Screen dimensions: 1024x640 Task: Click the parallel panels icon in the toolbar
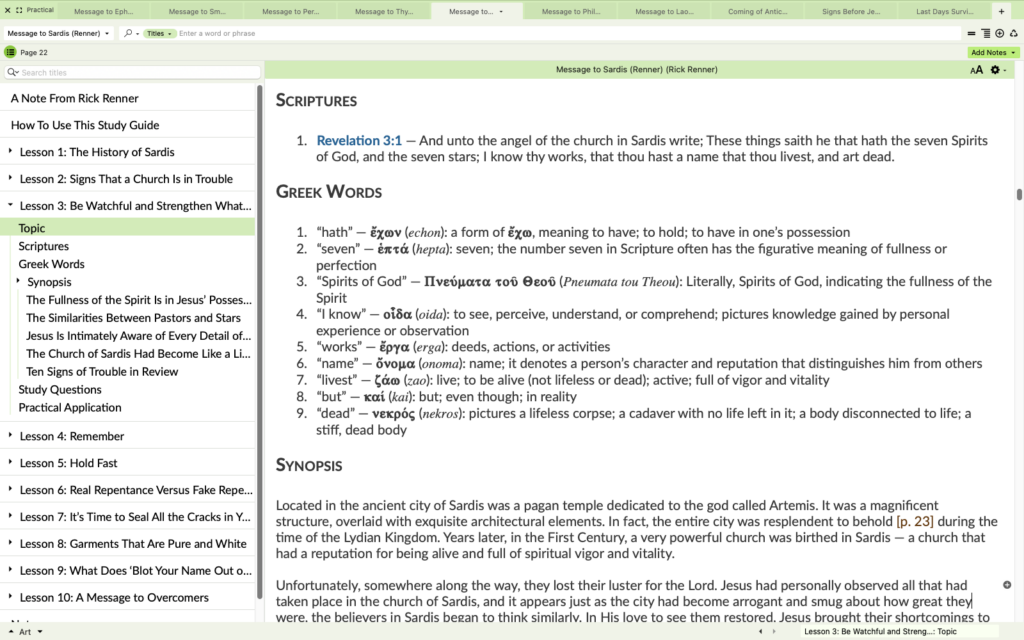pyautogui.click(x=971, y=33)
